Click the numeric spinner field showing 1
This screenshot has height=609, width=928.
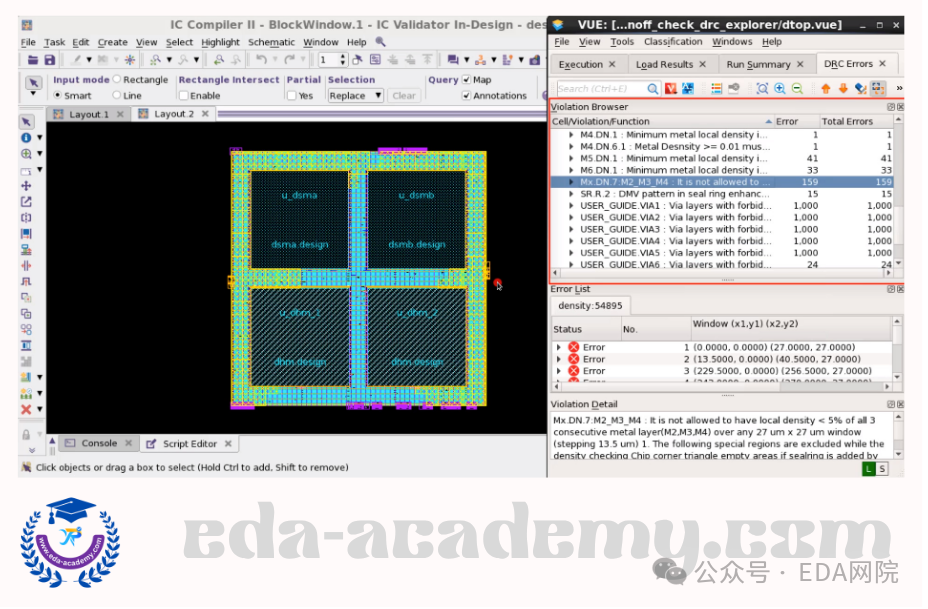(331, 60)
